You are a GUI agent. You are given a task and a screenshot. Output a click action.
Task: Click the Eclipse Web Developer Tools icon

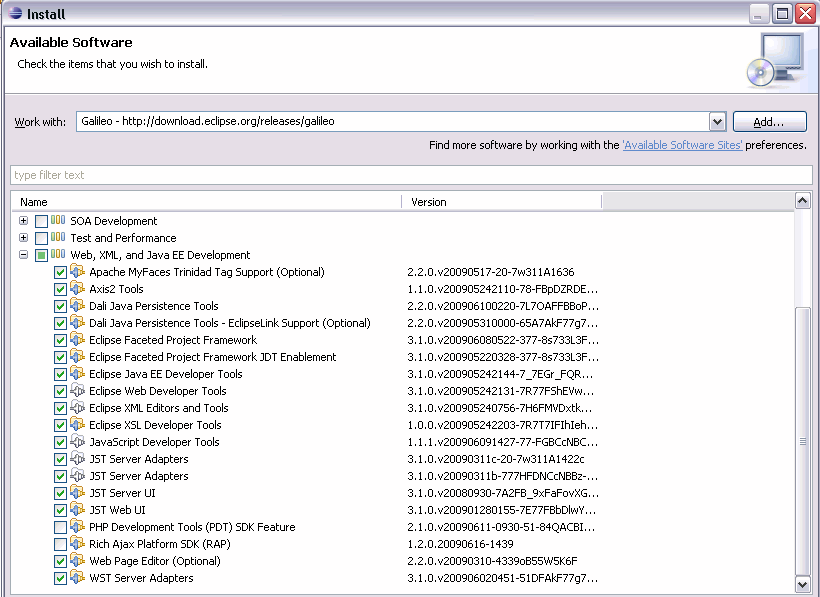(x=77, y=391)
